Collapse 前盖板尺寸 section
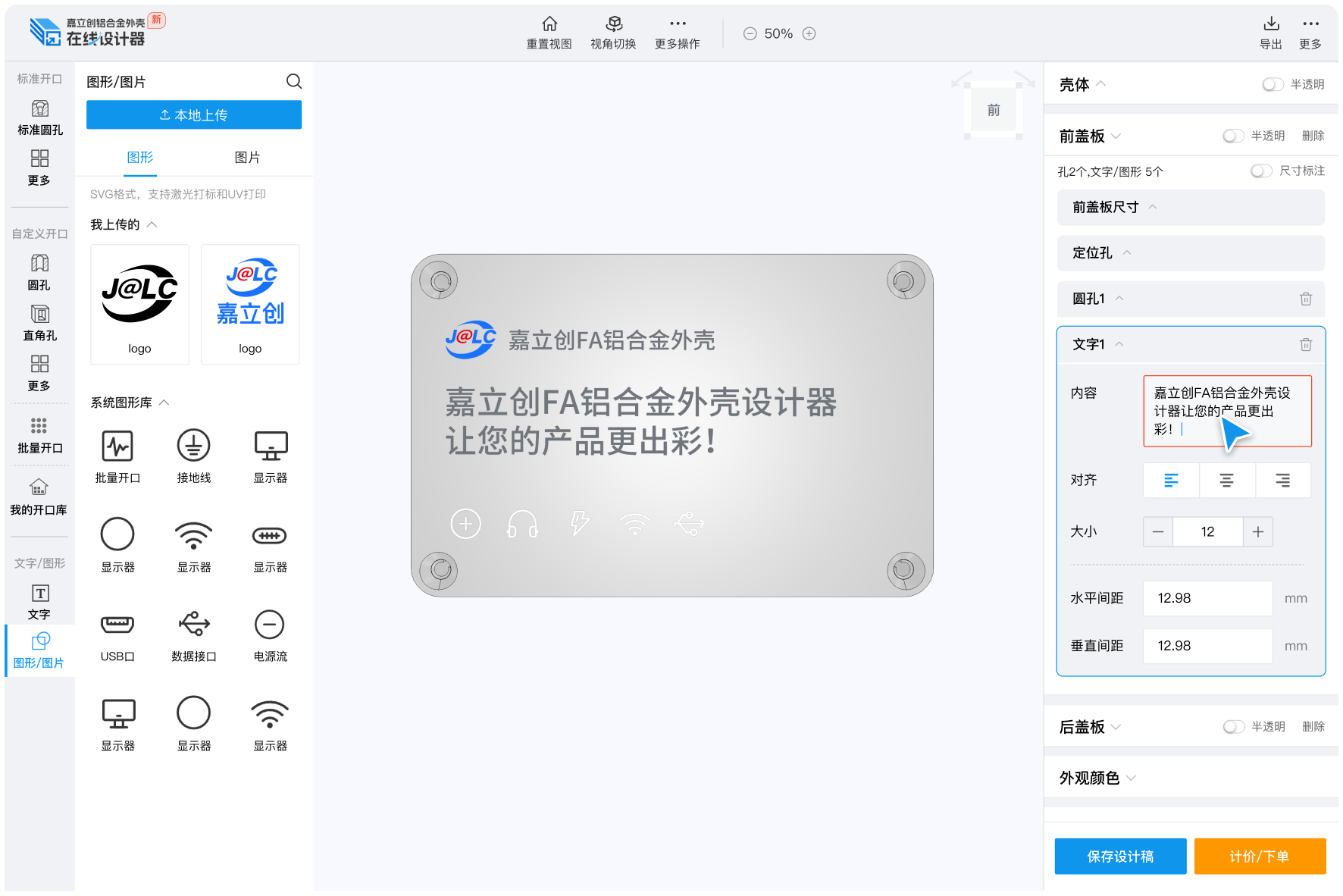 [x=1153, y=207]
